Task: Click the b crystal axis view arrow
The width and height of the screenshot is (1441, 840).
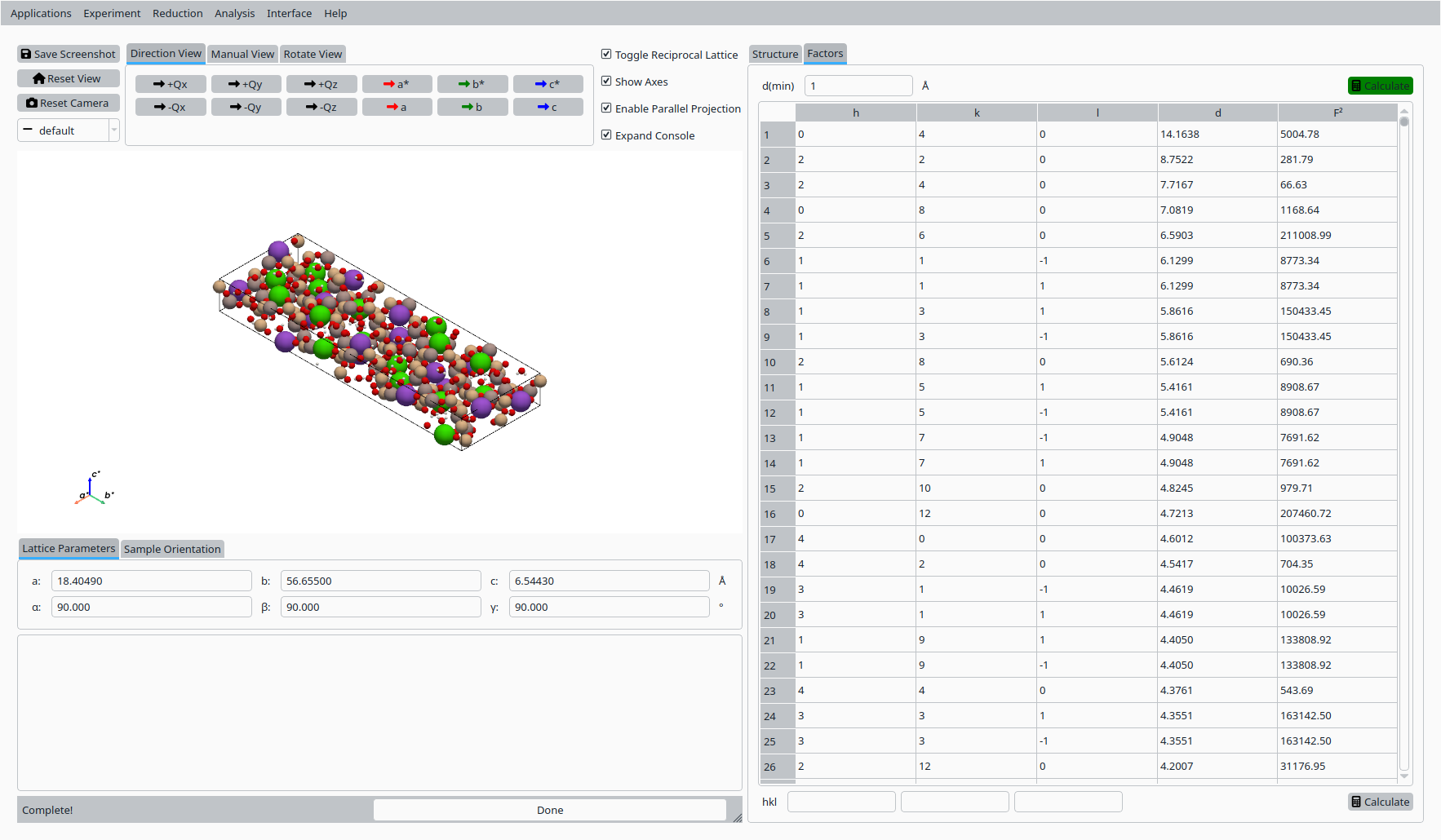Action: [472, 106]
